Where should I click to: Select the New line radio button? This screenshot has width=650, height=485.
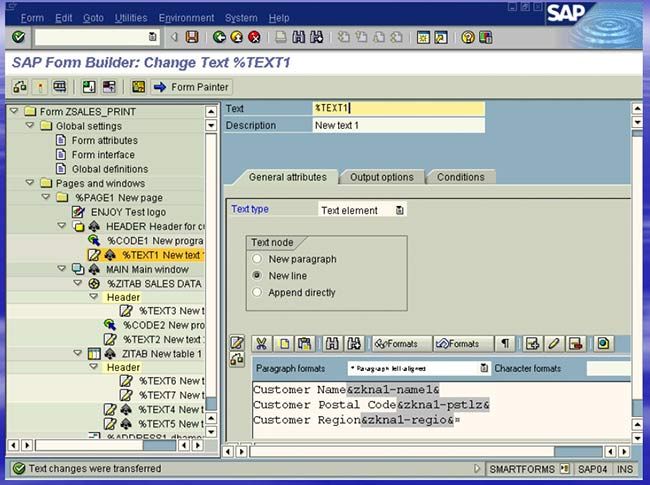tap(257, 276)
